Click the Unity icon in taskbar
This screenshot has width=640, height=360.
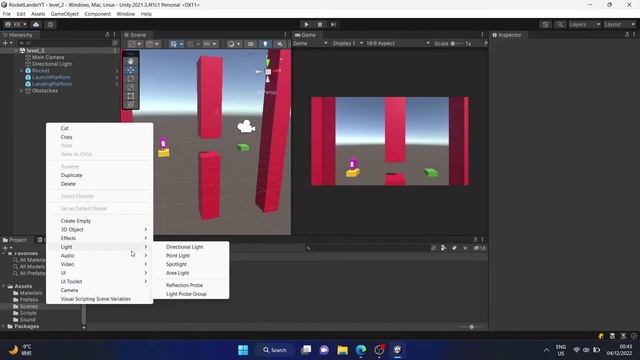398,350
